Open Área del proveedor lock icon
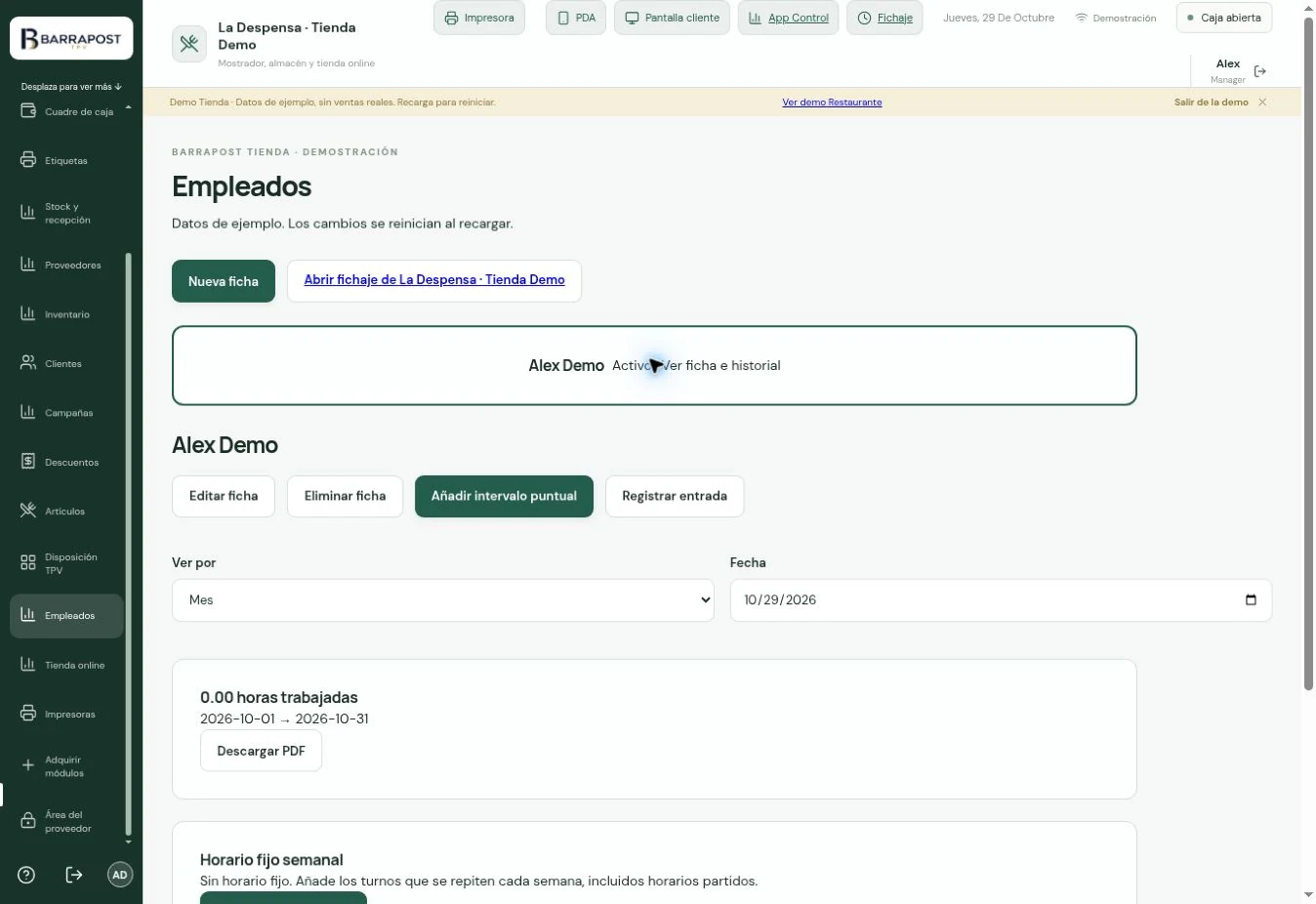This screenshot has width=1316, height=904. 28,821
